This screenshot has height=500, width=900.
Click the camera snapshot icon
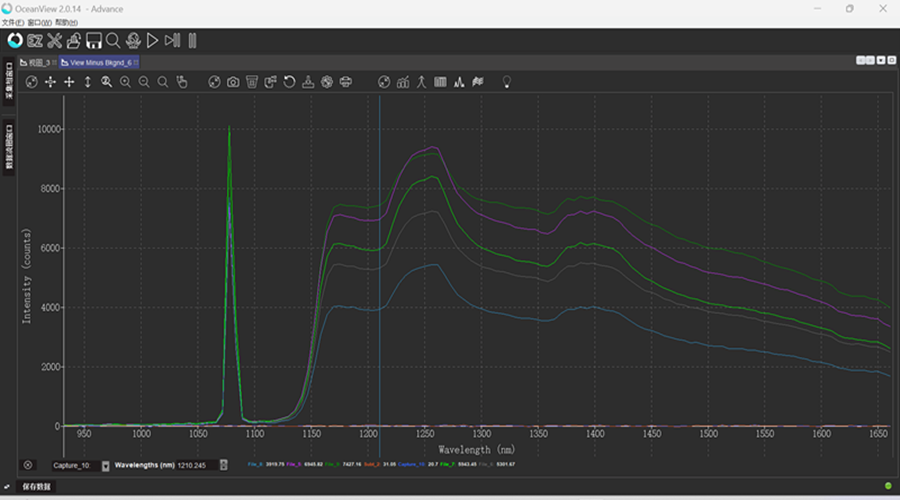[x=232, y=82]
